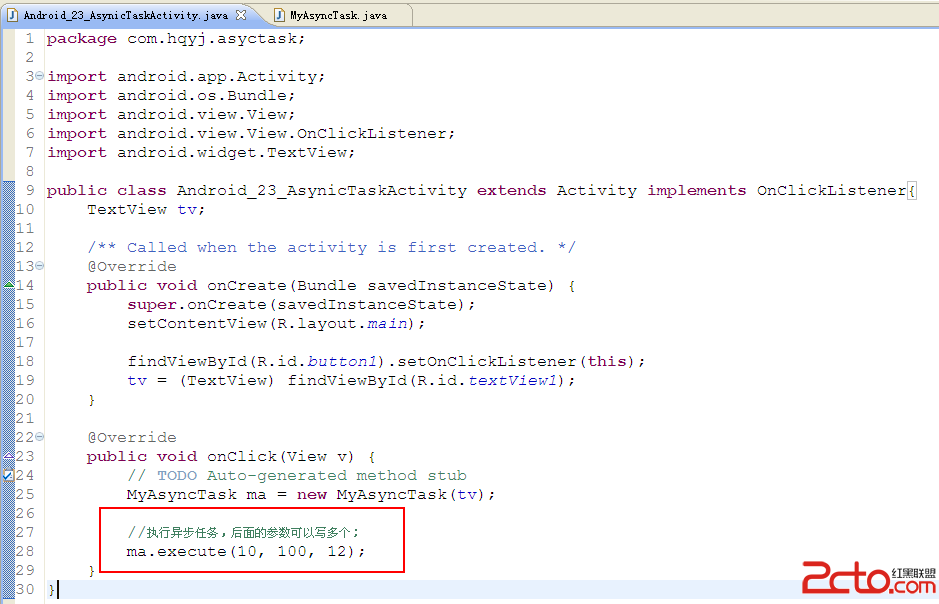Switch to the MyAsyncTask.java tab
The height and width of the screenshot is (604, 939).
[x=338, y=16]
